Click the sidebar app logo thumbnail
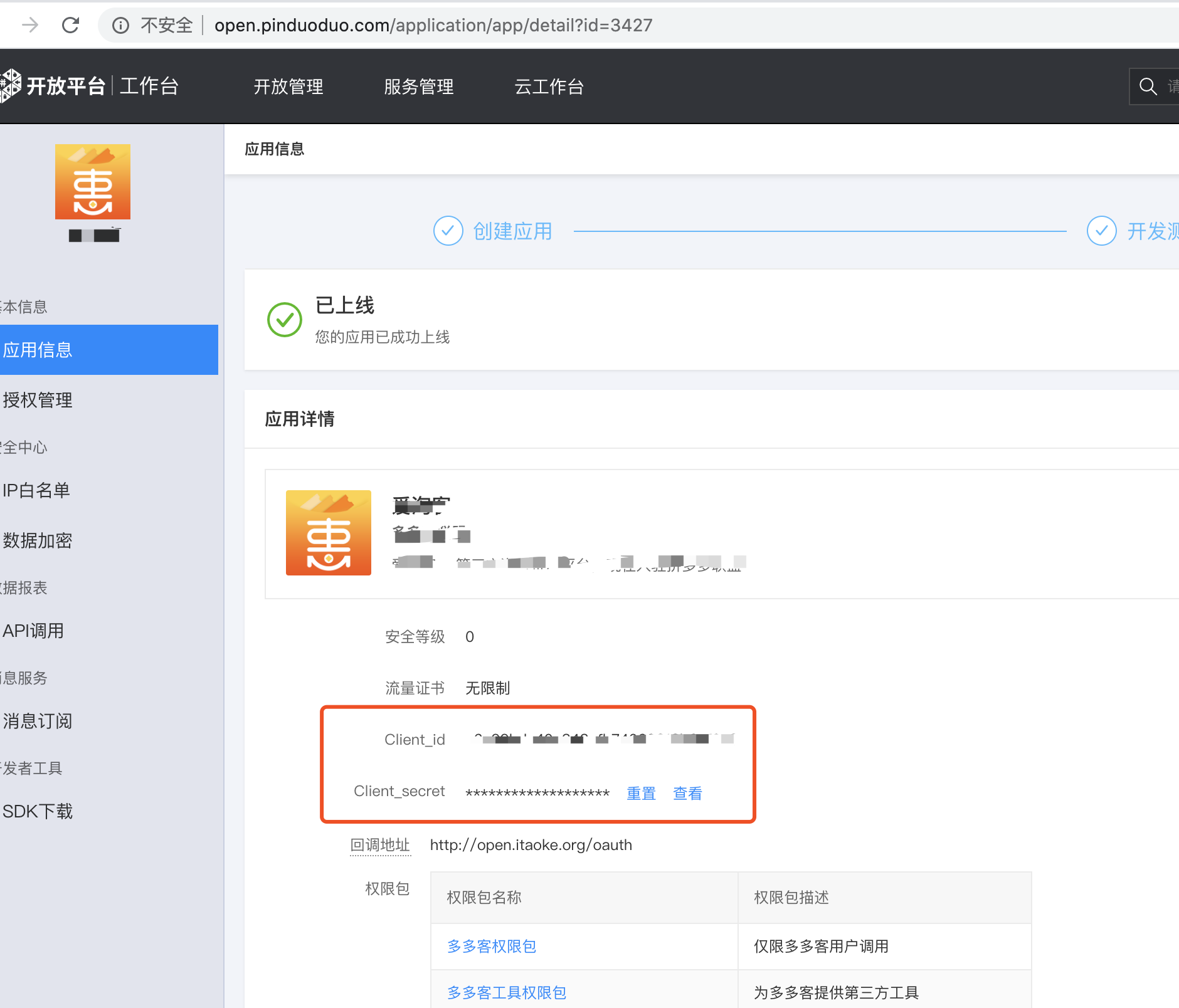Image resolution: width=1179 pixels, height=1008 pixels. pos(93,182)
